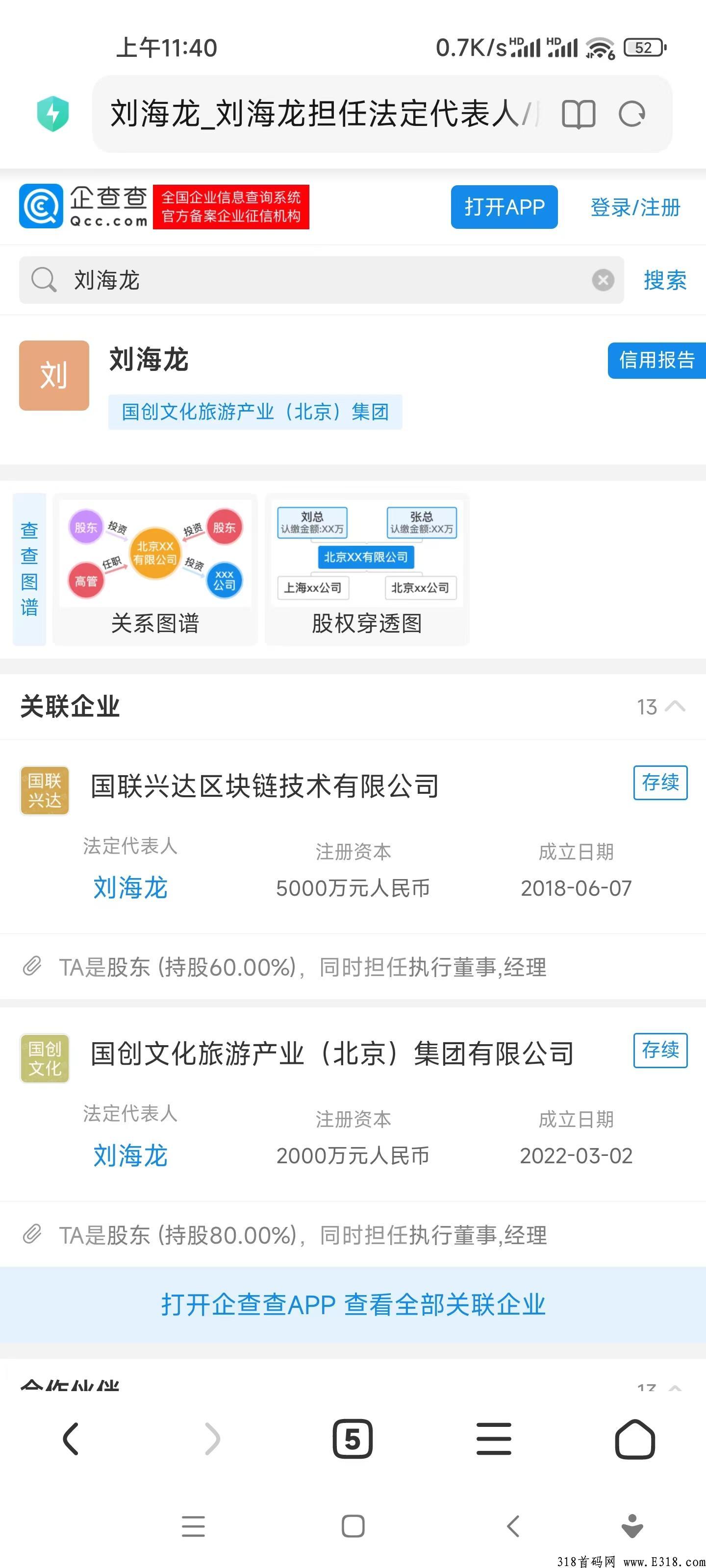Screen dimensions: 706x1568
Task: Open 国创文化旅游产业（北京）集团有限公司
Action: [332, 1053]
